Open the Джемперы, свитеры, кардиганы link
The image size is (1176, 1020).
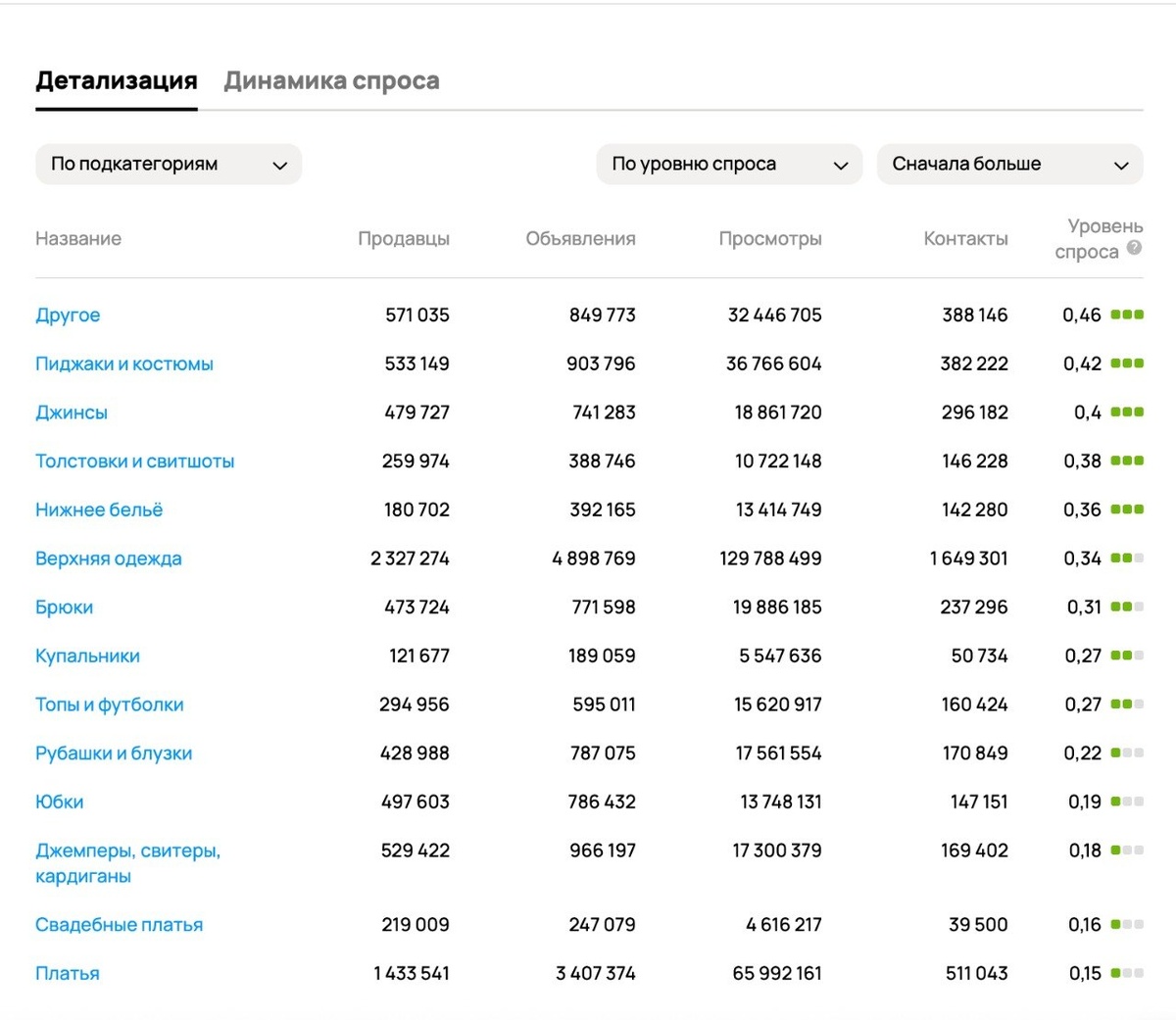tap(128, 863)
